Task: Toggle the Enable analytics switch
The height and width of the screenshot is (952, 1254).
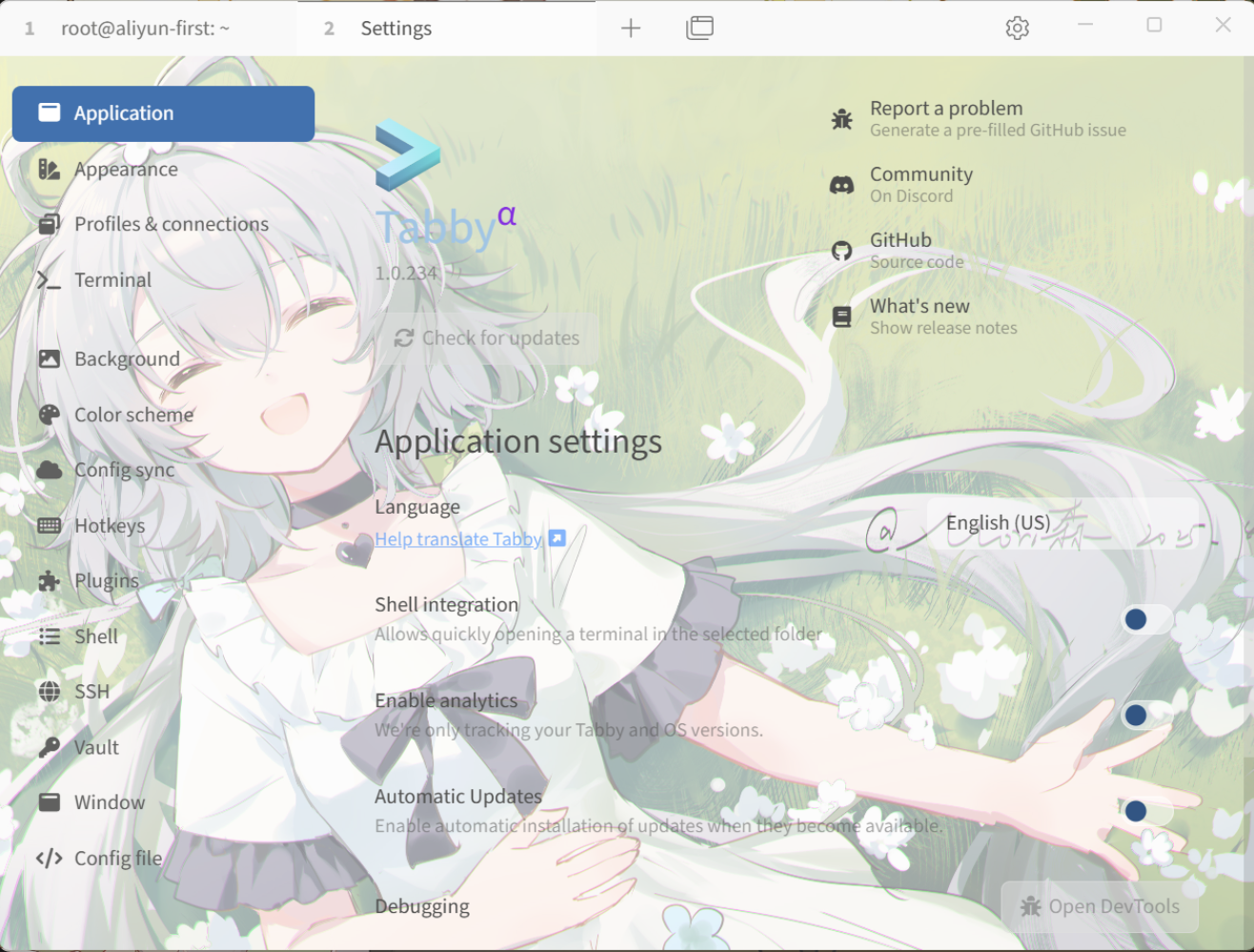Action: click(x=1146, y=715)
